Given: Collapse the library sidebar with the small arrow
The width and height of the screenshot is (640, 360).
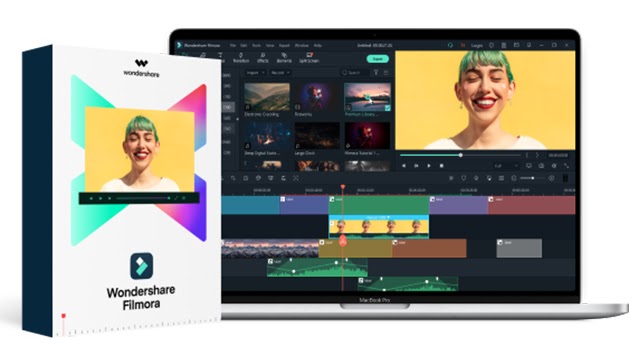Looking at the screenshot, I should coord(238,119).
